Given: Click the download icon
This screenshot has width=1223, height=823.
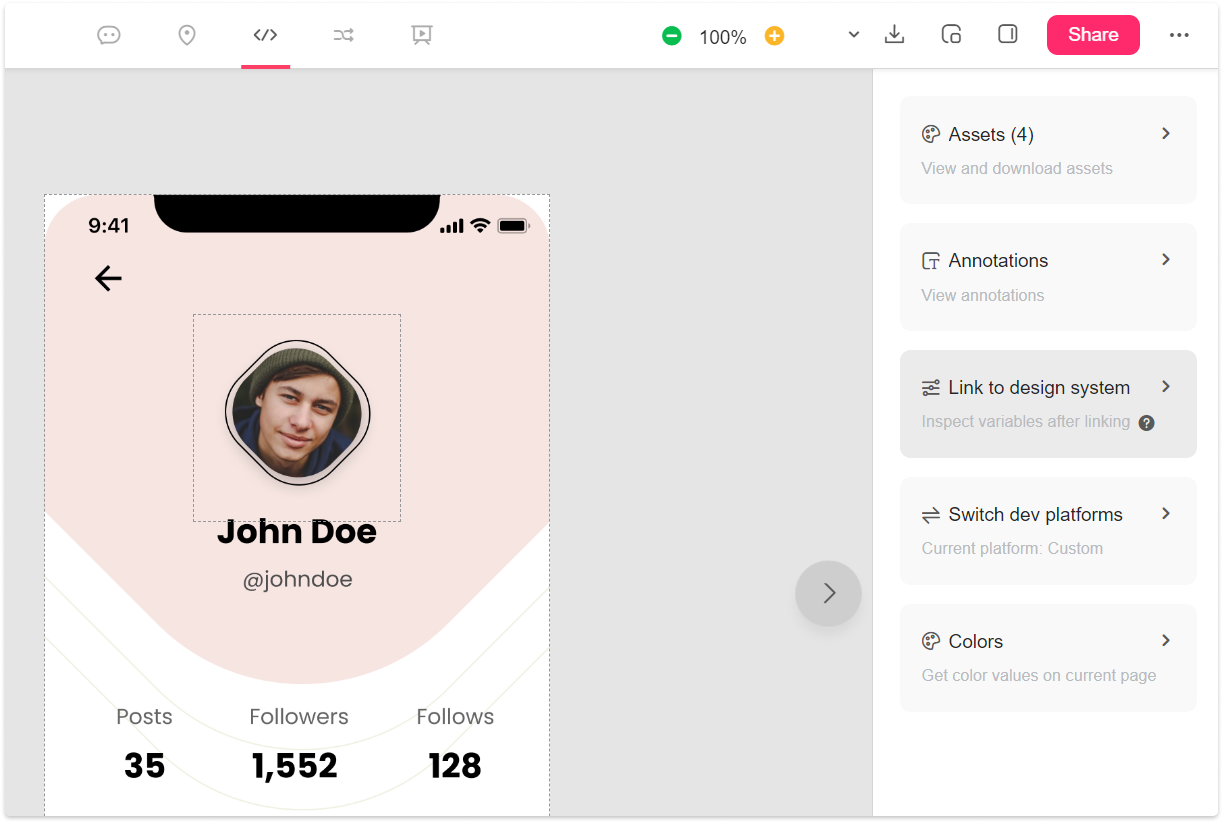Looking at the screenshot, I should tap(895, 35).
